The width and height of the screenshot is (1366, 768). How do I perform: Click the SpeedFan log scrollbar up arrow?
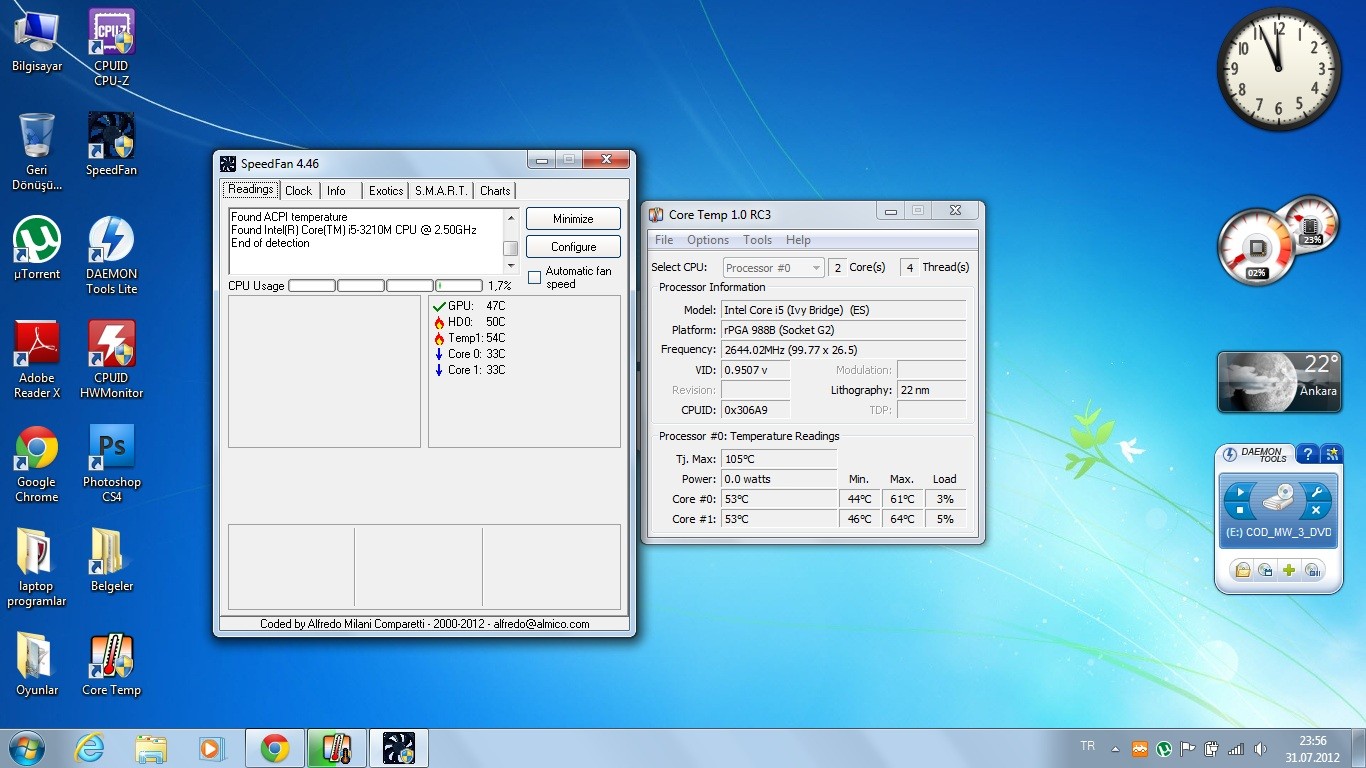coord(511,217)
